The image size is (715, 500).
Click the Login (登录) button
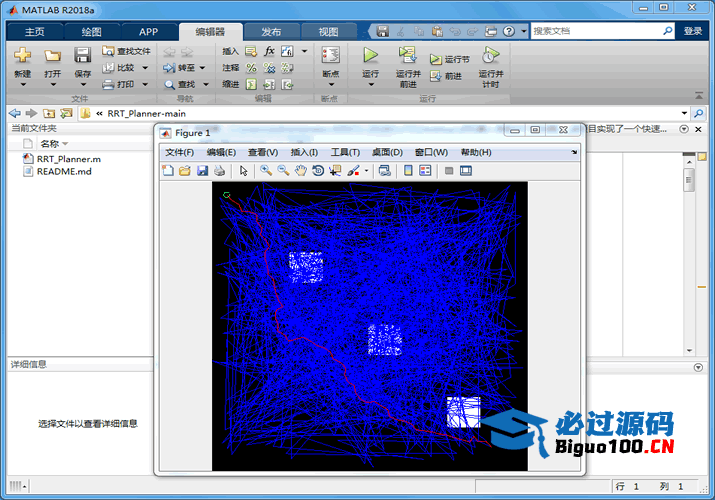pyautogui.click(x=693, y=31)
